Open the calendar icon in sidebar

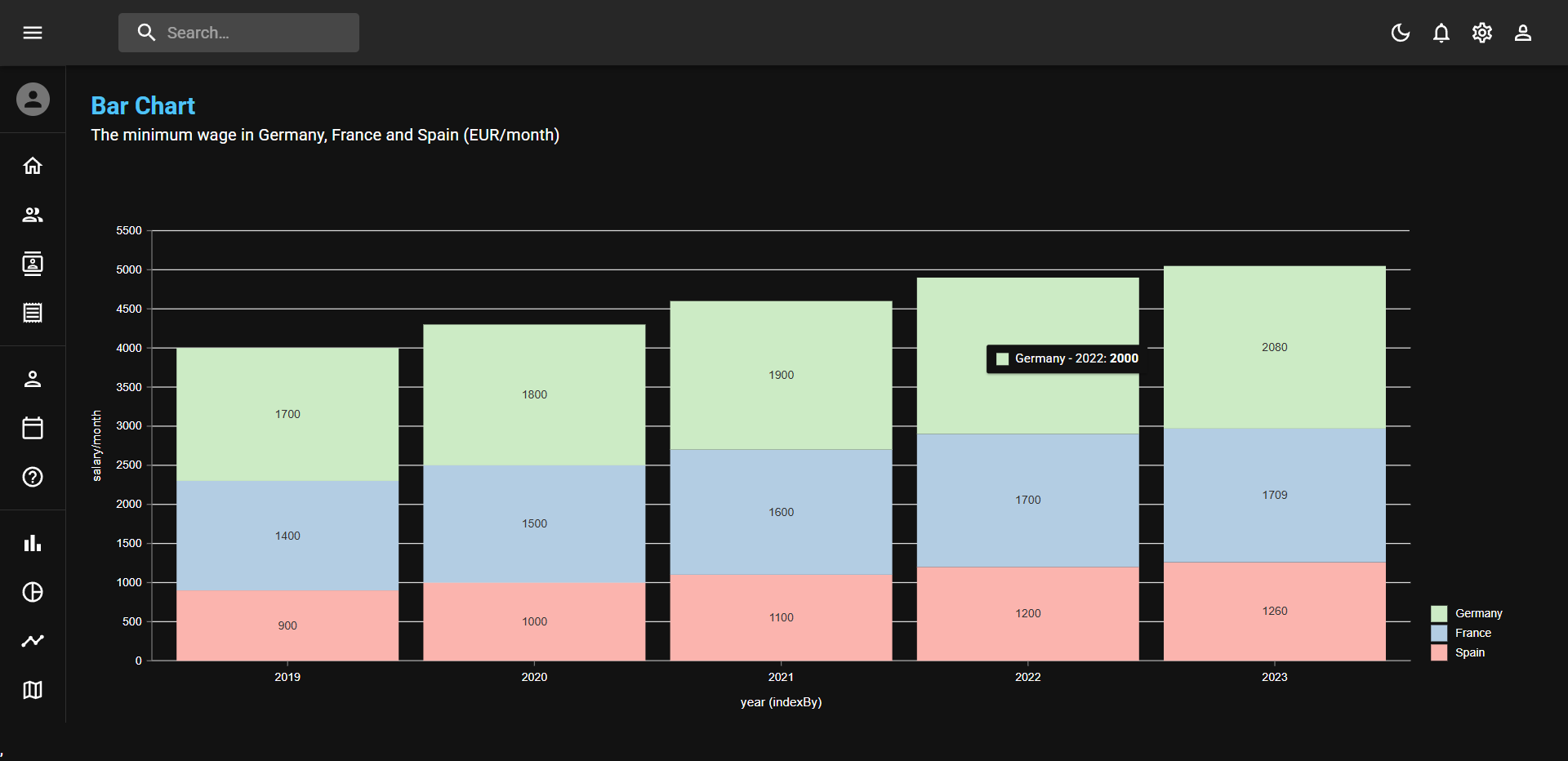point(33,428)
